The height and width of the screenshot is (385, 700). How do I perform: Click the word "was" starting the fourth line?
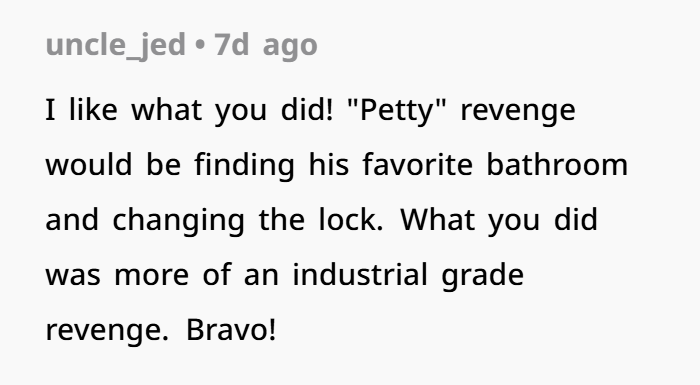73,275
